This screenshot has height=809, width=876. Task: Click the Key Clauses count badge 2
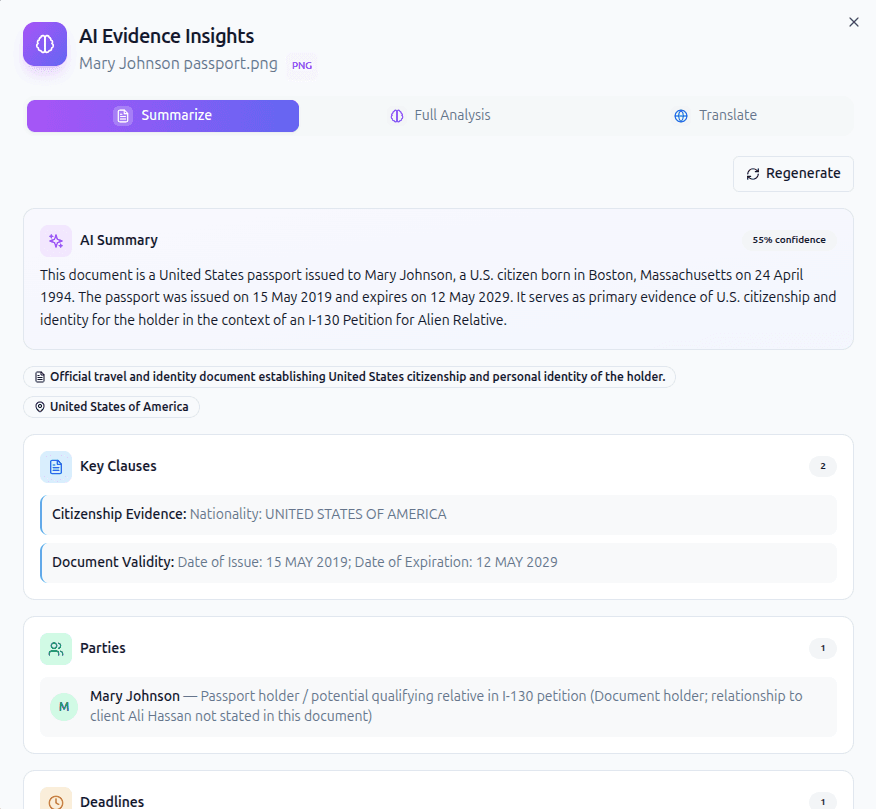(x=822, y=466)
